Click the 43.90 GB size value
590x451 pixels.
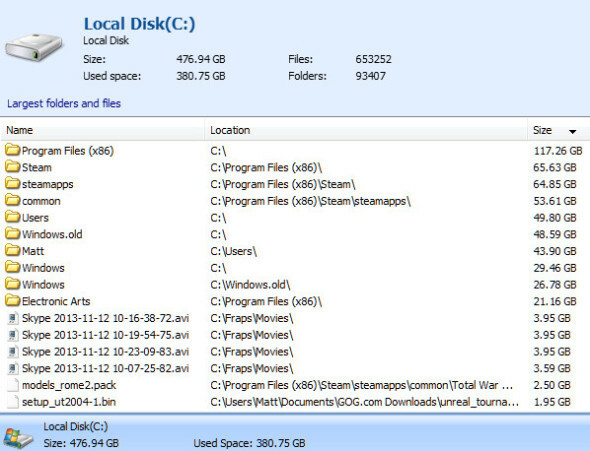(x=555, y=251)
